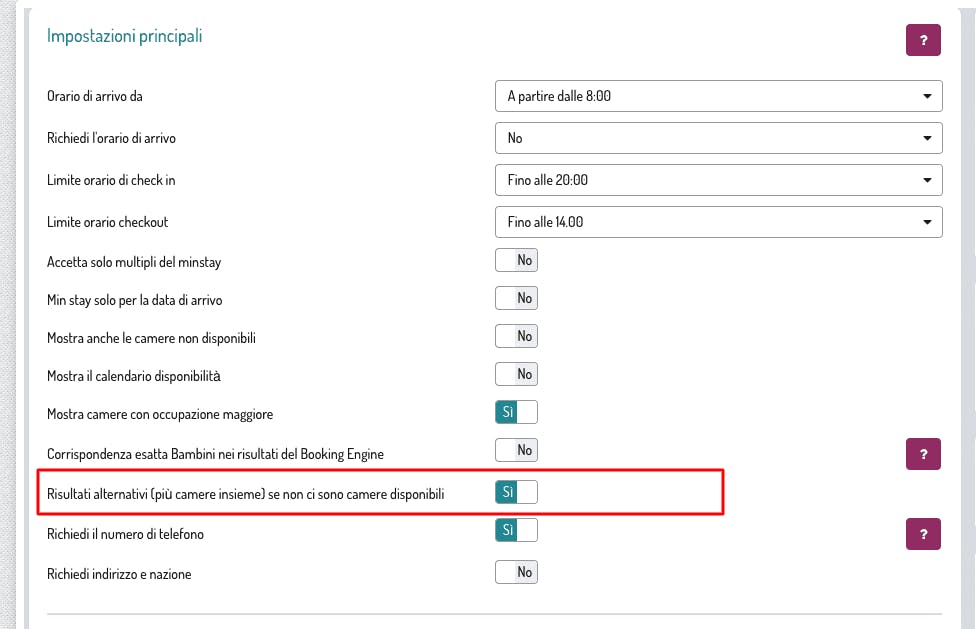The width and height of the screenshot is (979, 629).
Task: Toggle Mostra anche le camere non disponibili
Action: (x=516, y=336)
